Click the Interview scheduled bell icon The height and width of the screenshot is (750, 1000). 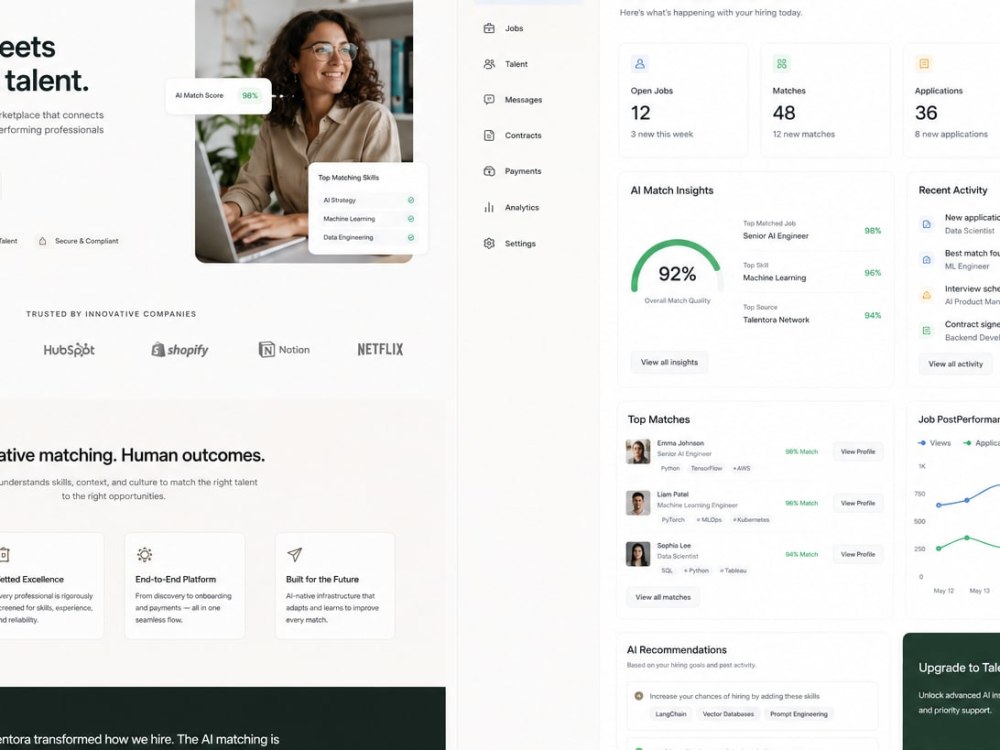pos(927,295)
